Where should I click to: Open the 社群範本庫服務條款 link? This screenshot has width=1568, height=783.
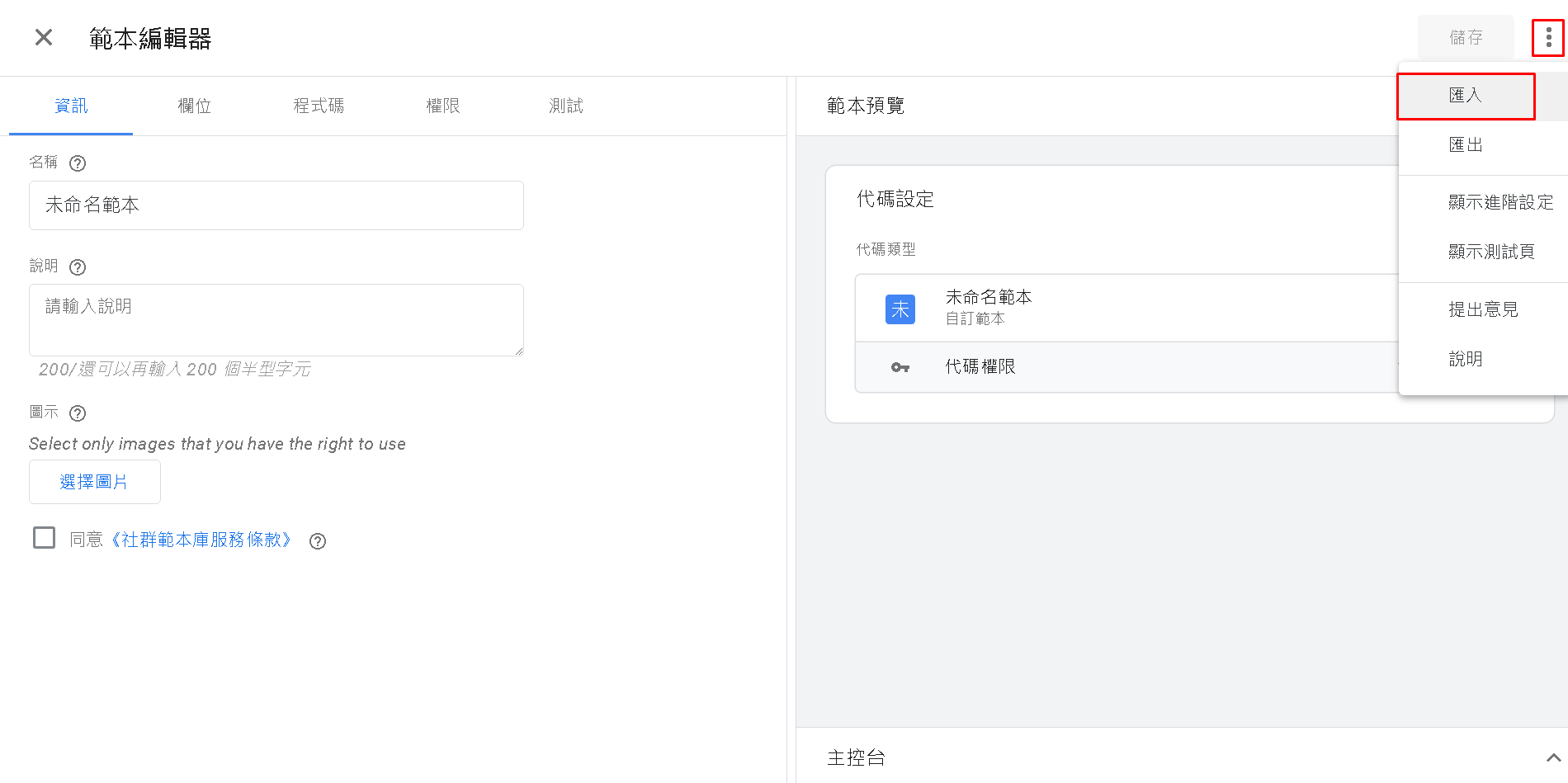coord(201,540)
